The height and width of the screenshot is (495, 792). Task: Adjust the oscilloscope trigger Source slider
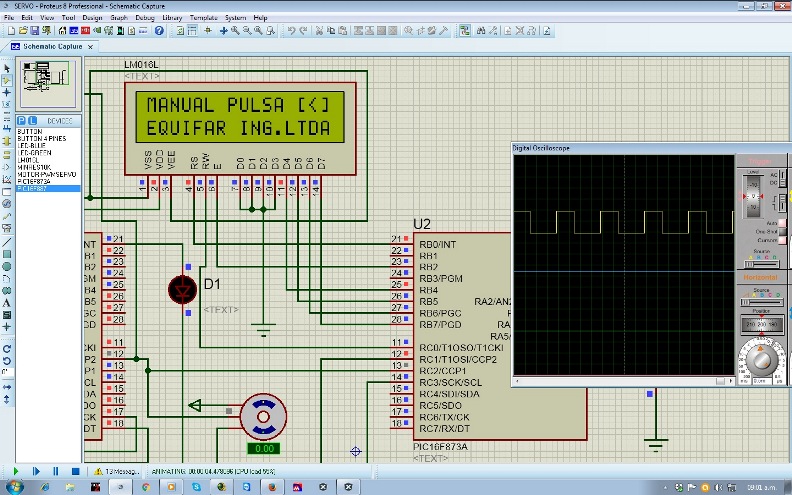point(762,264)
